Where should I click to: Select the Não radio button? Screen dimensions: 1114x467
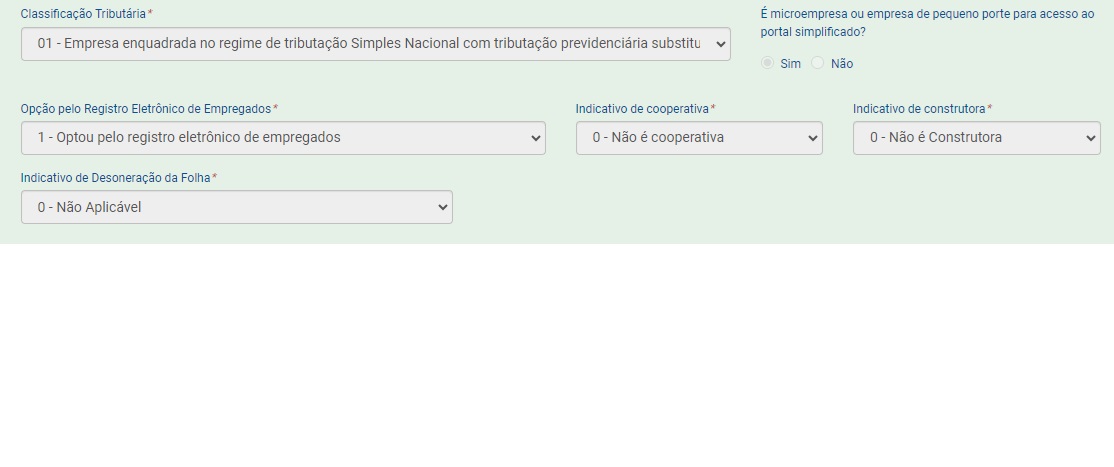point(818,63)
